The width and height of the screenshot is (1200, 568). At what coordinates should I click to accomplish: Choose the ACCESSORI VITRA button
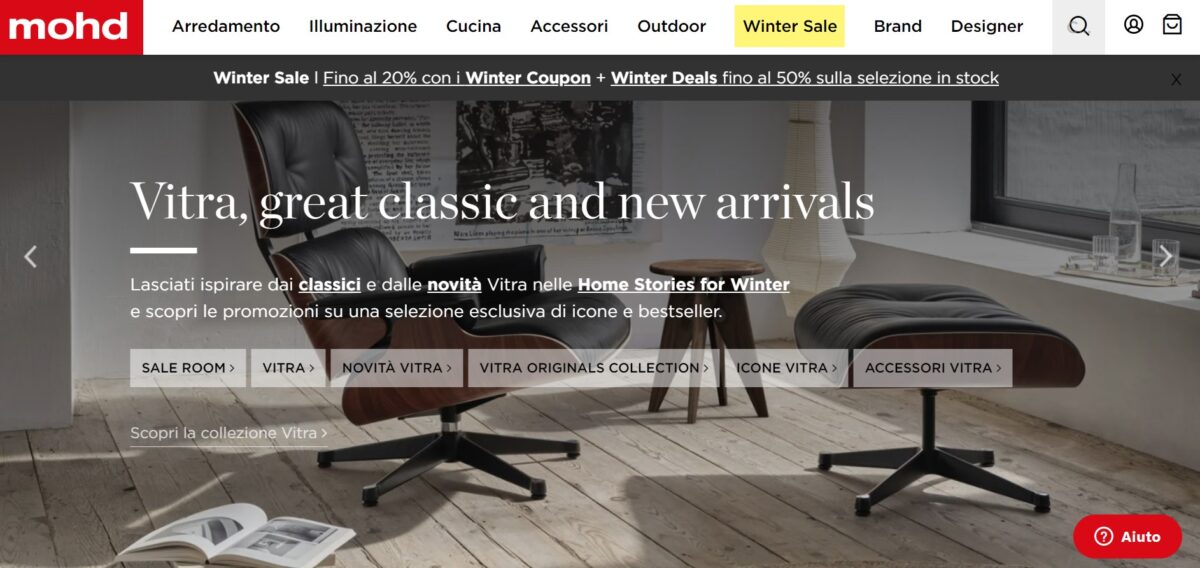tap(933, 368)
